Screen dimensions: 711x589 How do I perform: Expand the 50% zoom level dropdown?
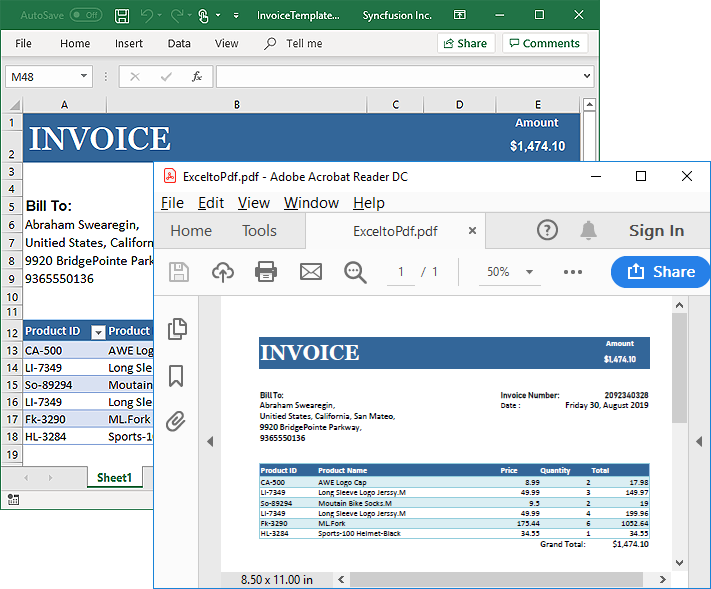point(529,272)
